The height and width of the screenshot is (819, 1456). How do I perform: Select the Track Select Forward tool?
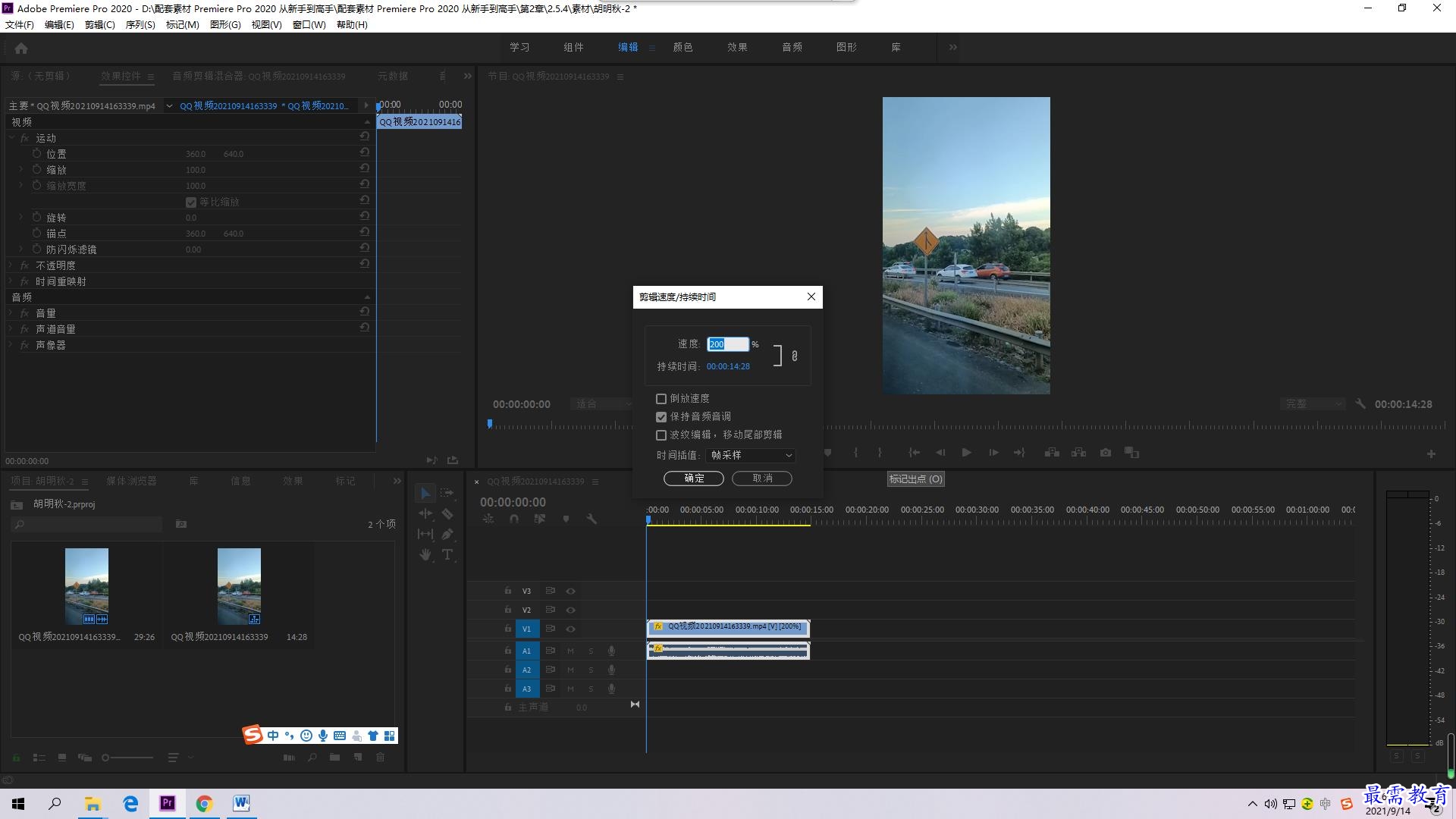[447, 493]
